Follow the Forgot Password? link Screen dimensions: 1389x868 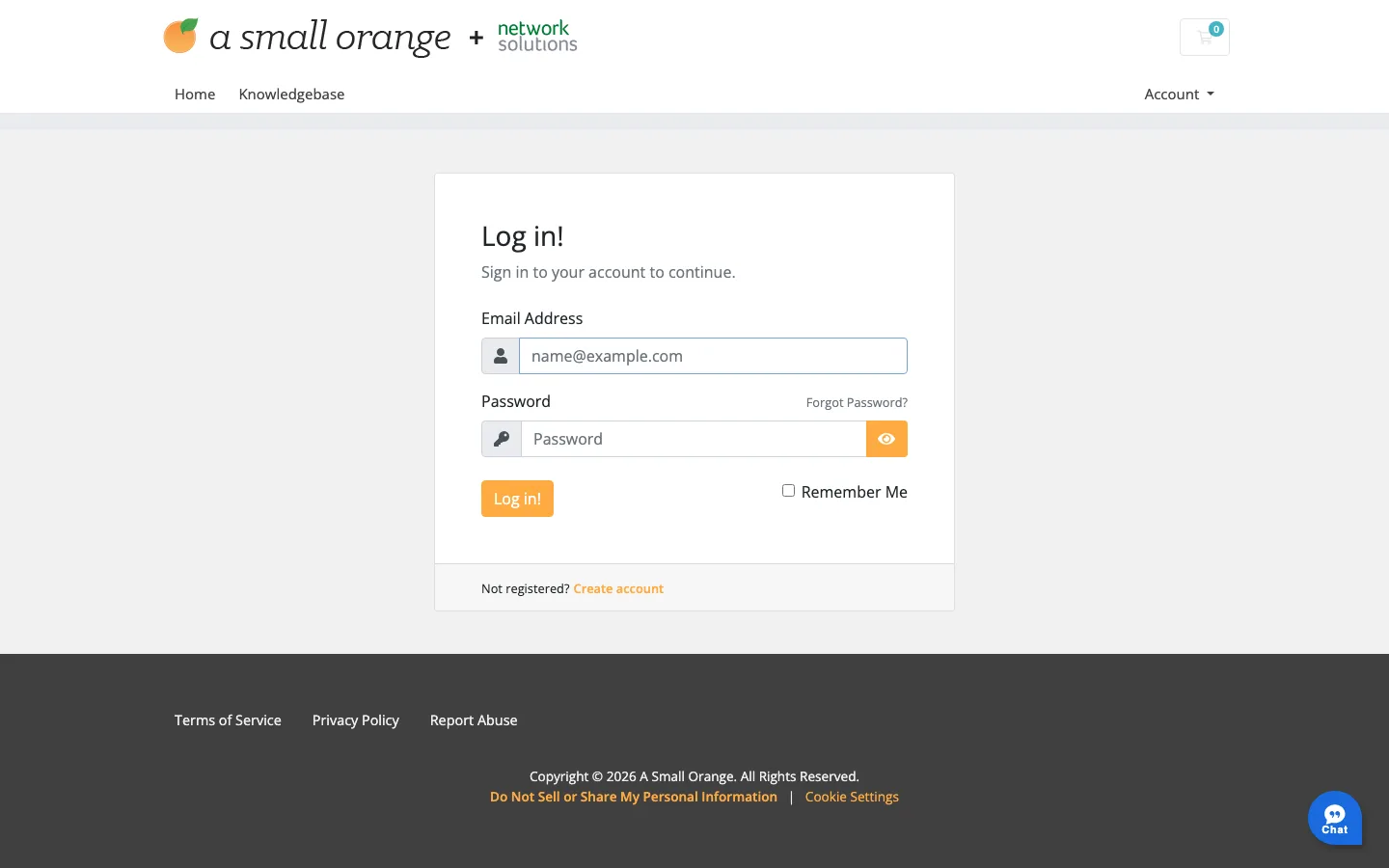coord(857,402)
